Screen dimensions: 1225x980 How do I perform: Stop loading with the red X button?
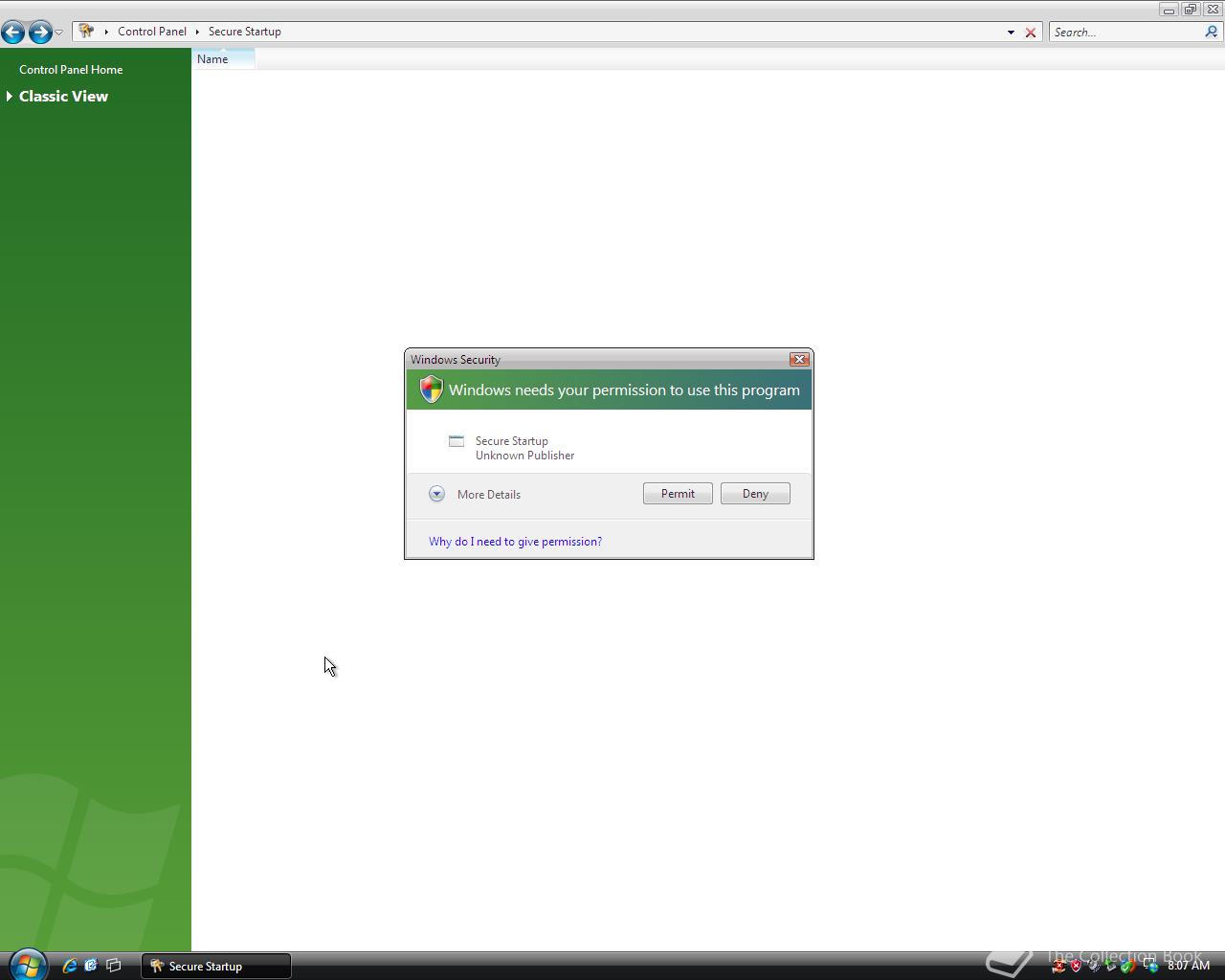click(x=1031, y=33)
